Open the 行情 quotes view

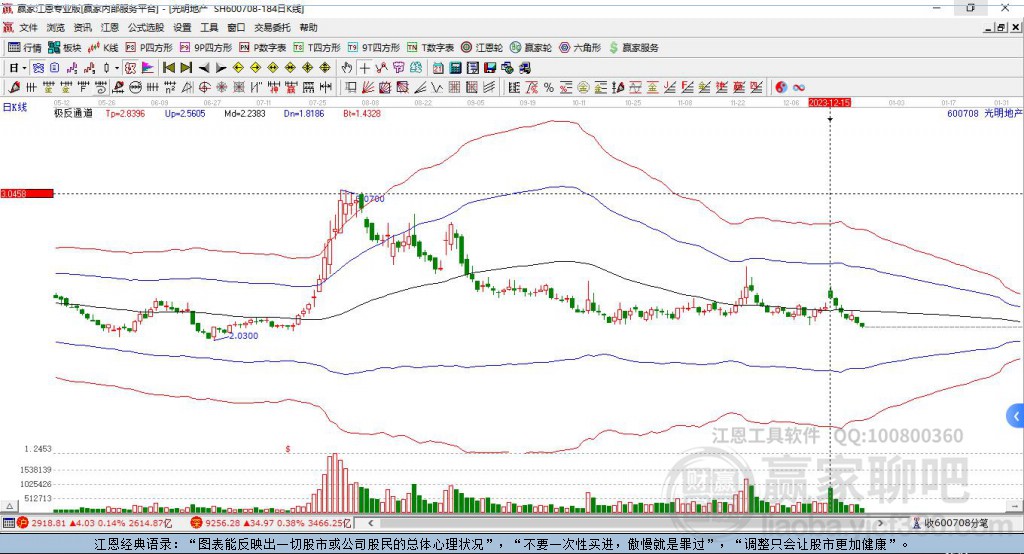[24, 48]
